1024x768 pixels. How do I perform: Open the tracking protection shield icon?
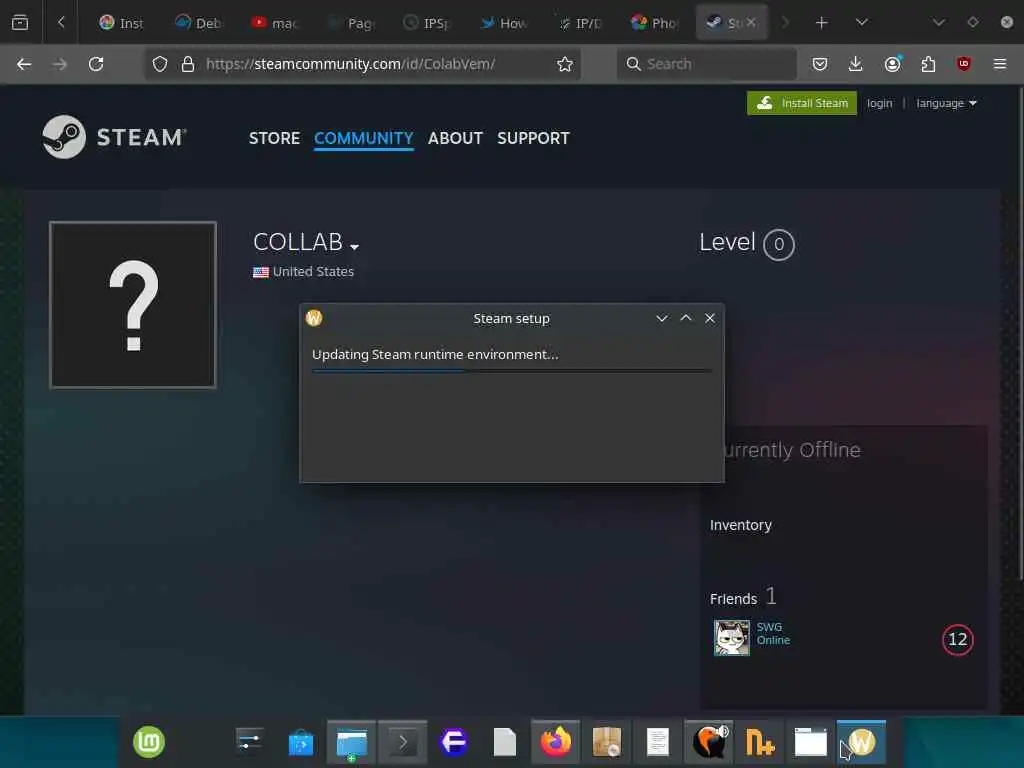160,64
